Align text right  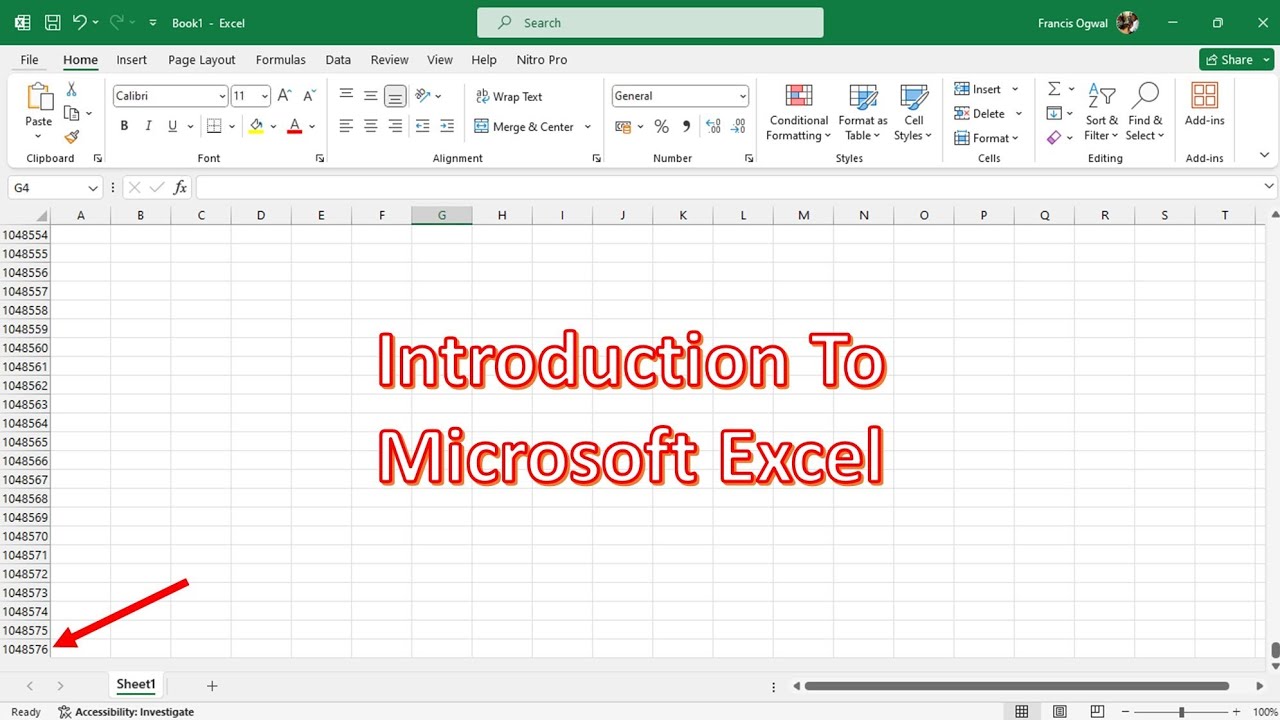396,126
